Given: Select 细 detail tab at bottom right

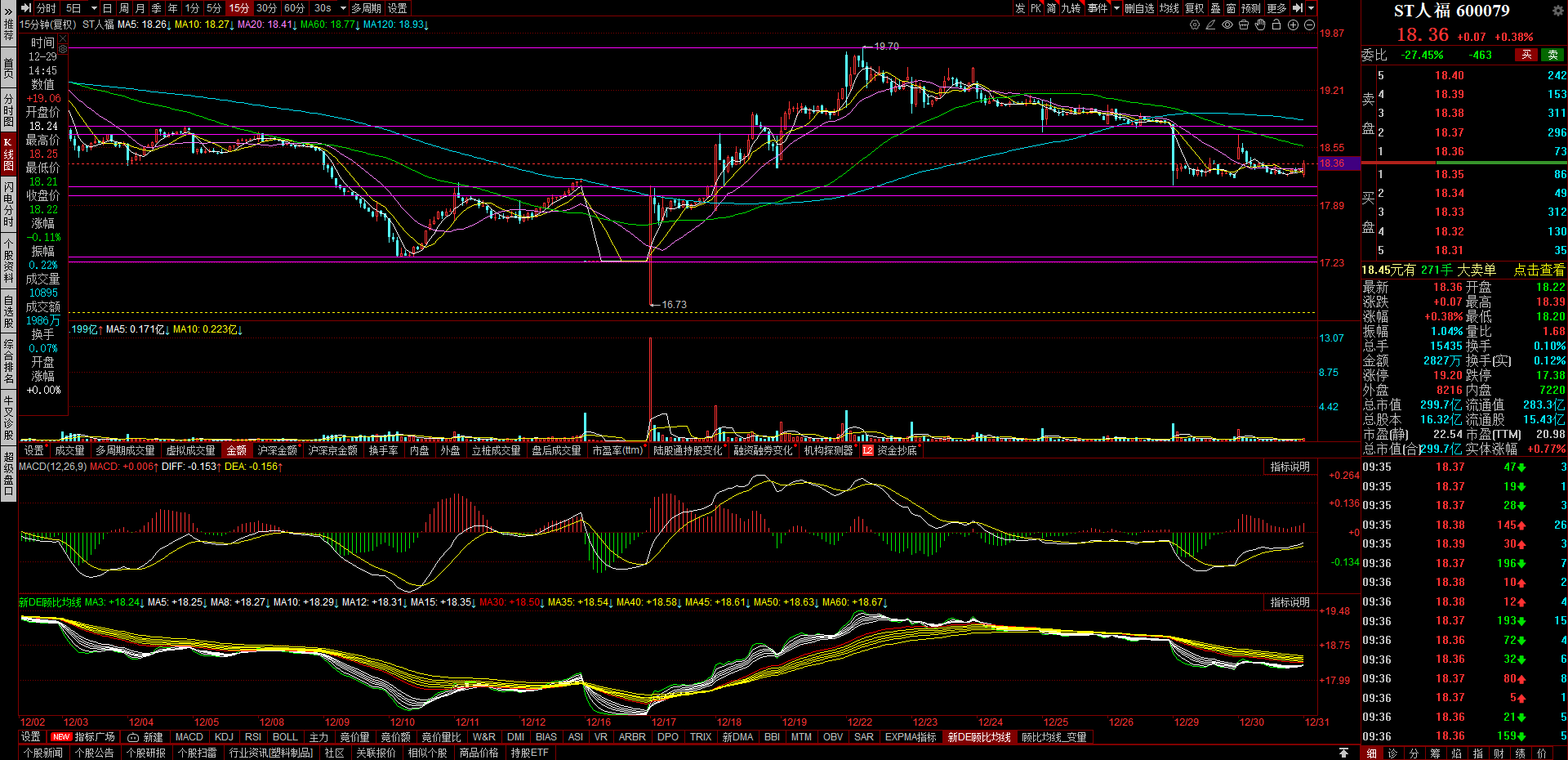Looking at the screenshot, I should [1372, 753].
